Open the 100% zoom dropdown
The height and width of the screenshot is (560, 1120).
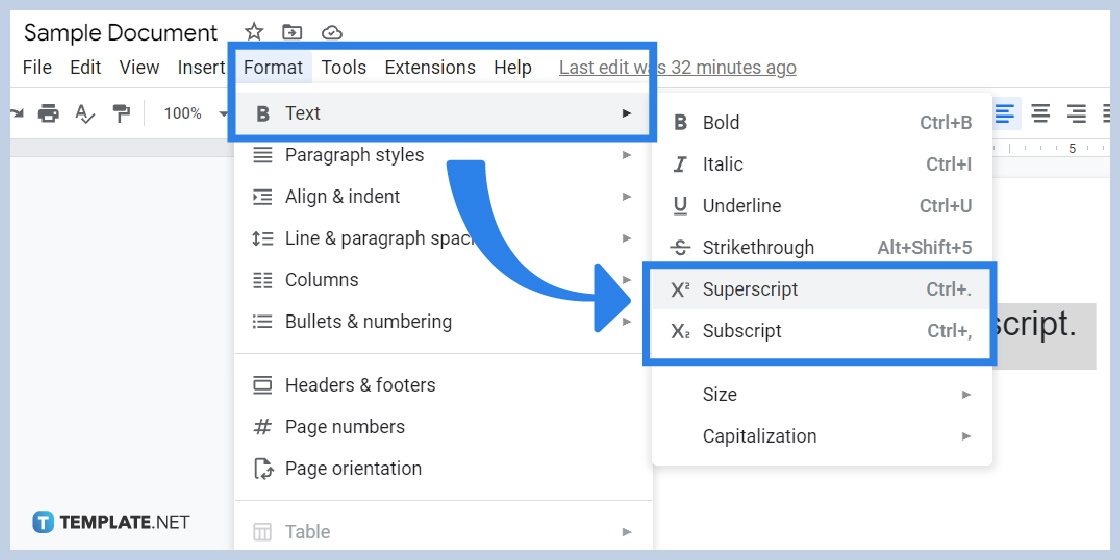[194, 113]
